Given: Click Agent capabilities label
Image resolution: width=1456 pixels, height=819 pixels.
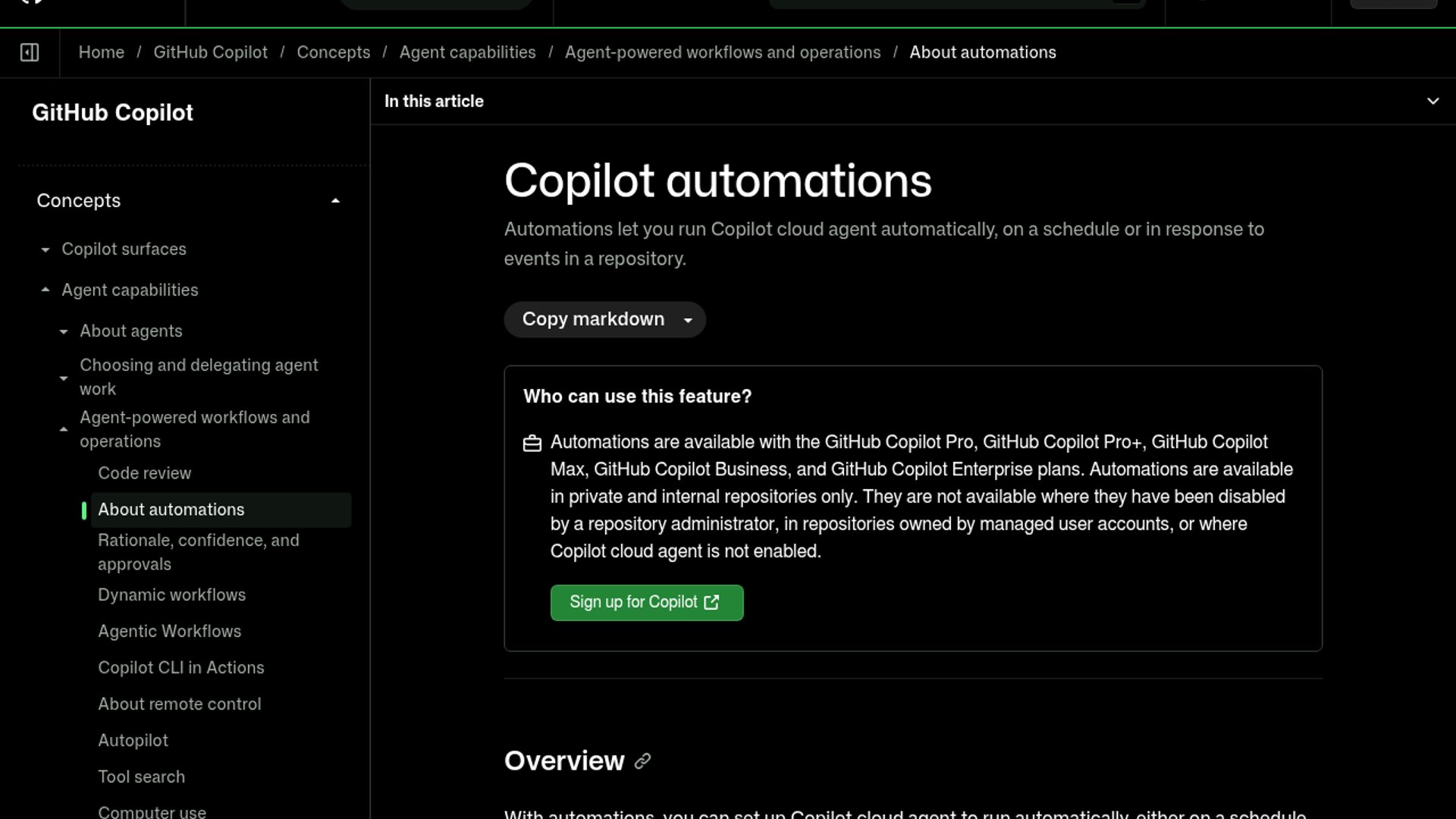Looking at the screenshot, I should [130, 290].
